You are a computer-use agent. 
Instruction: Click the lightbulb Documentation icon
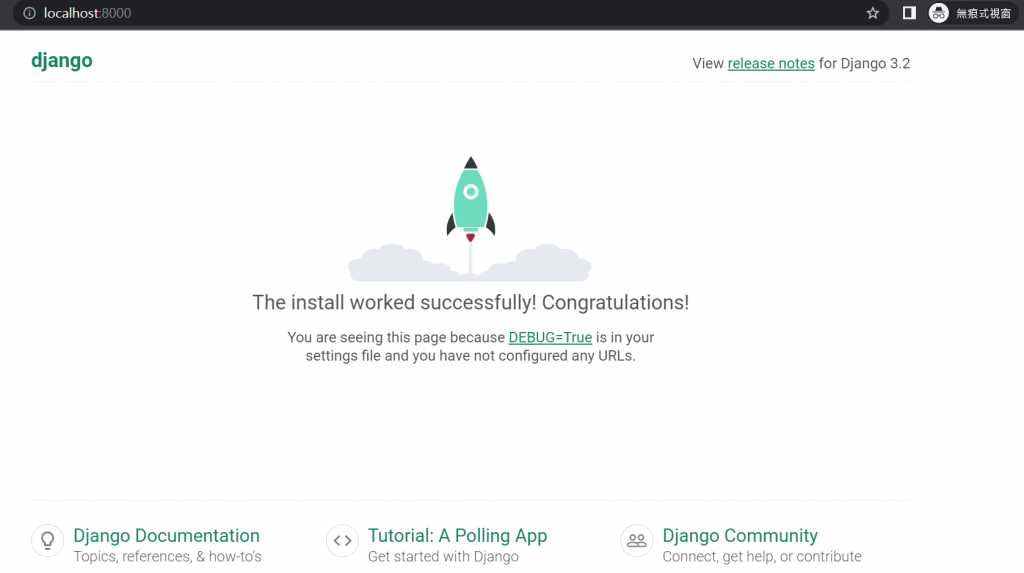[x=48, y=540]
